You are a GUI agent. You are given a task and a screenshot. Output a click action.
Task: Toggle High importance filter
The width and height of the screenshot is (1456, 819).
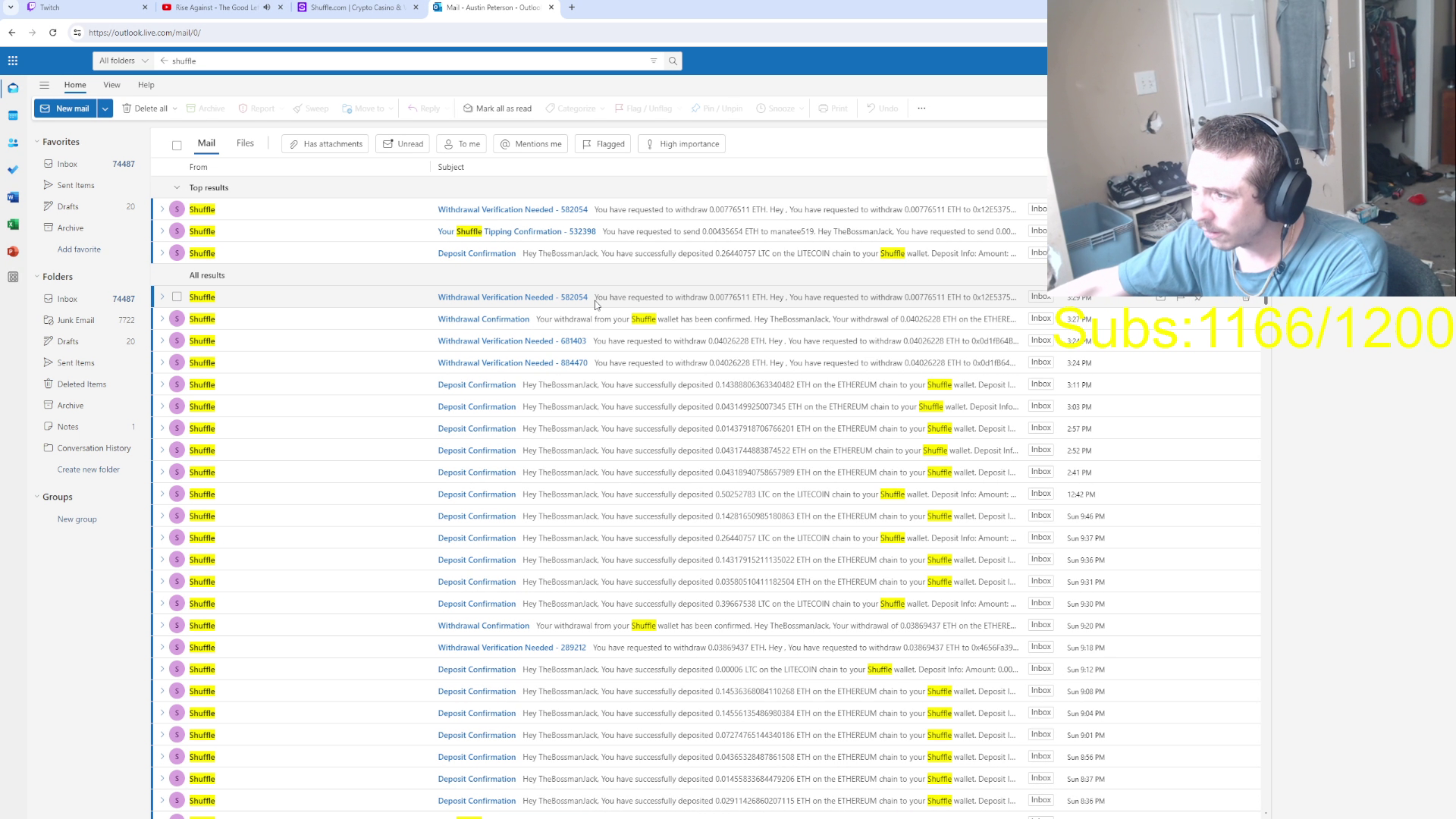[x=682, y=144]
